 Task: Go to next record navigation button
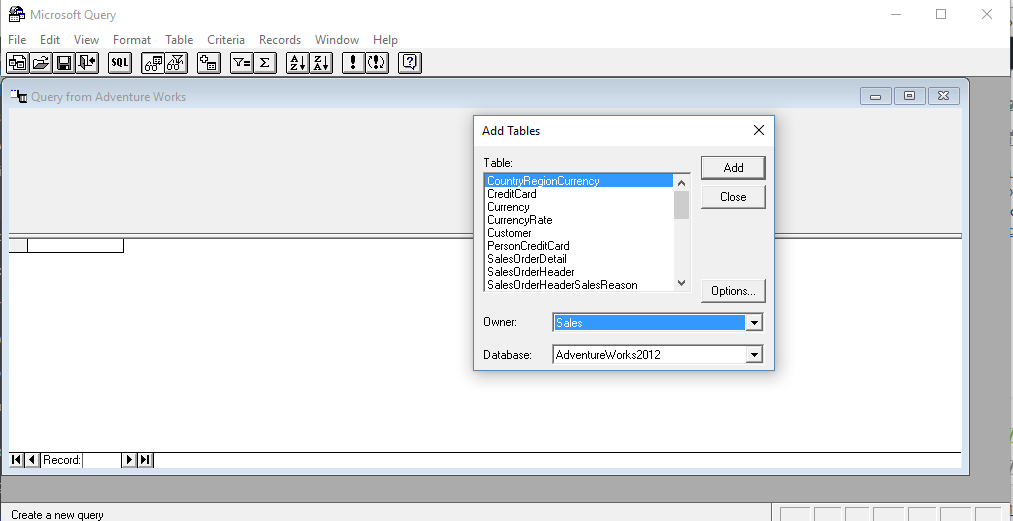point(129,460)
